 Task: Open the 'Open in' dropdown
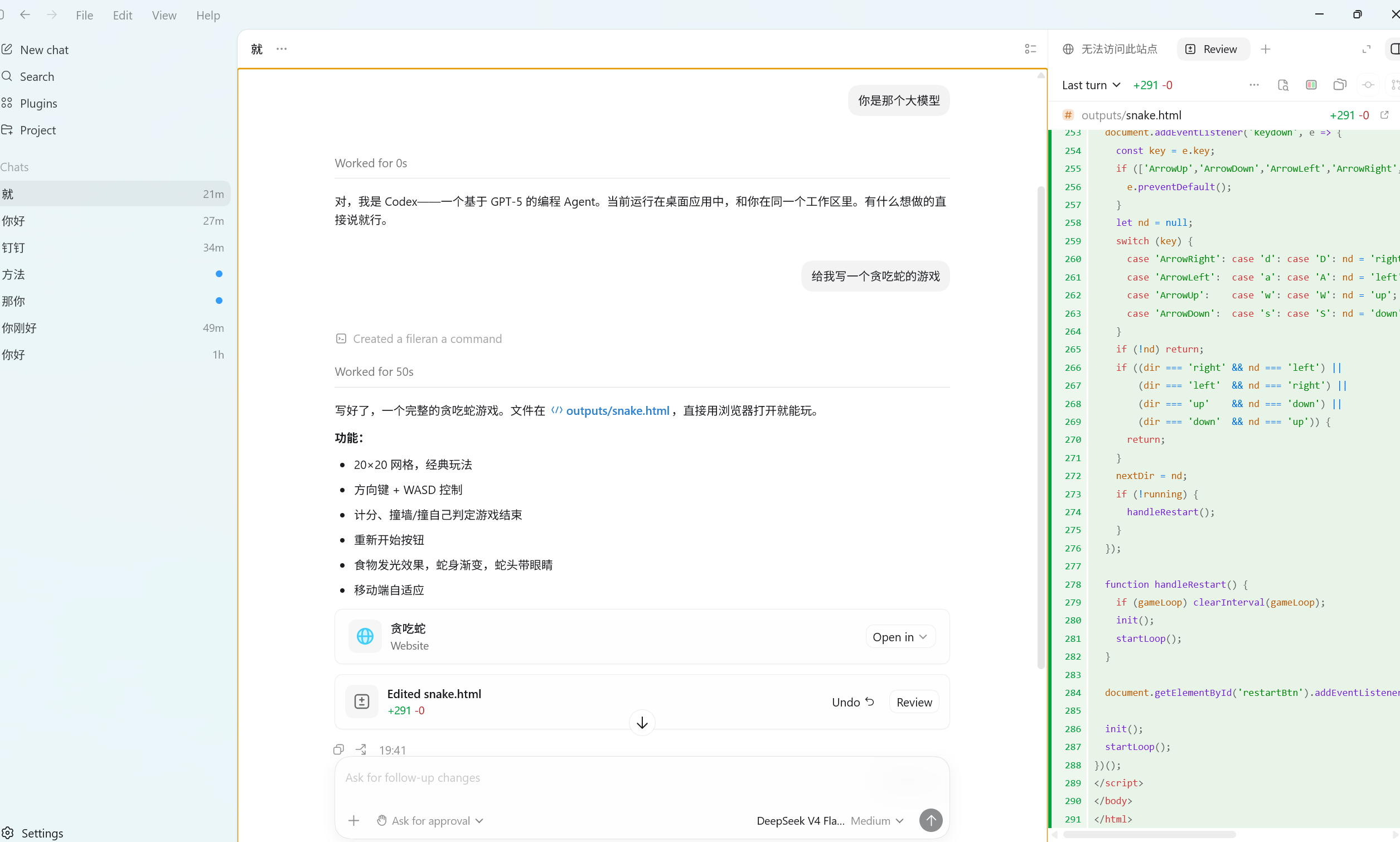(x=900, y=637)
